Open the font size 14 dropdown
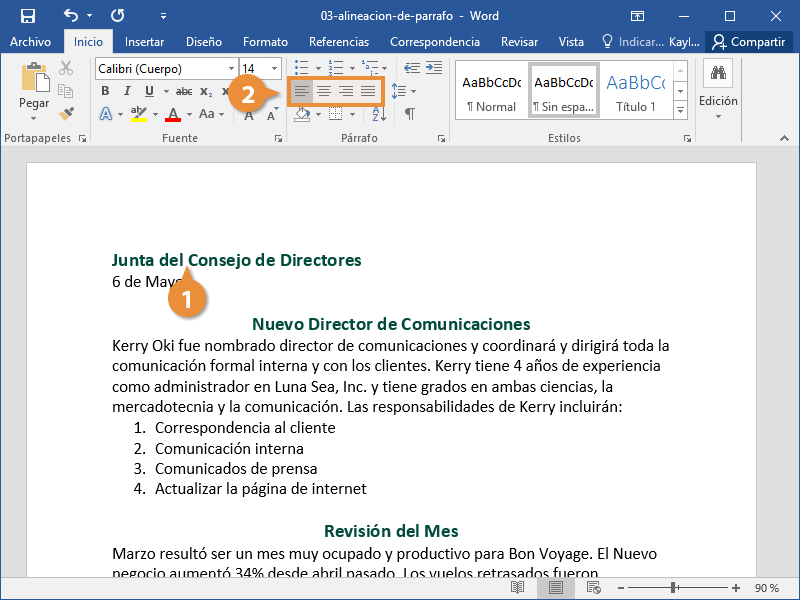Screen dimensions: 800x600 pyautogui.click(x=274, y=69)
